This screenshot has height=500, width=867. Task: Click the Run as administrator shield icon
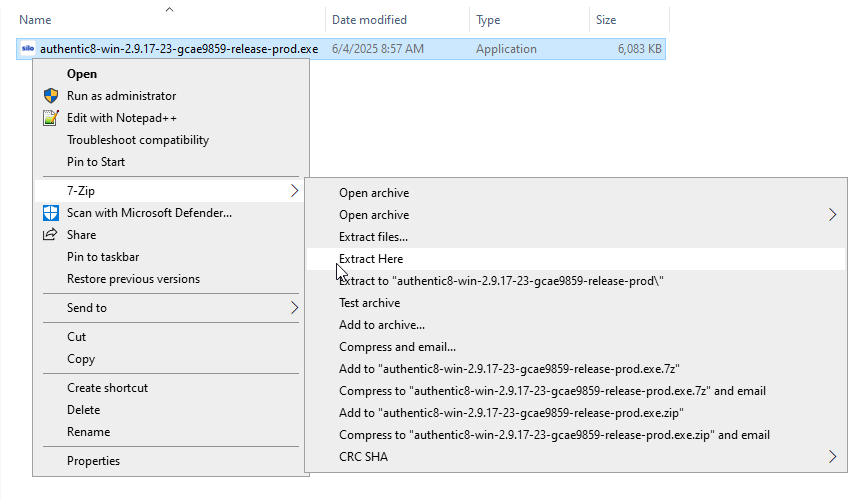click(x=51, y=96)
